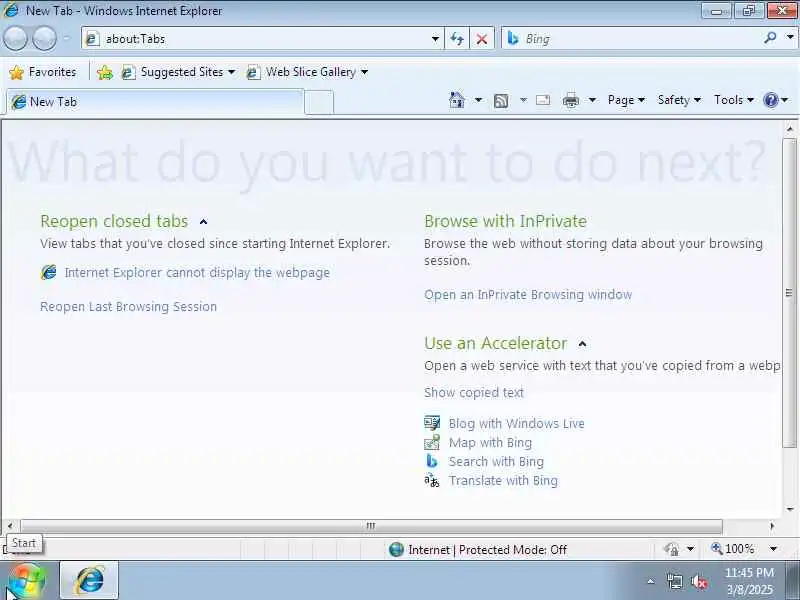
Task: Click Internet Protected Mode: Off status text
Action: (x=487, y=549)
